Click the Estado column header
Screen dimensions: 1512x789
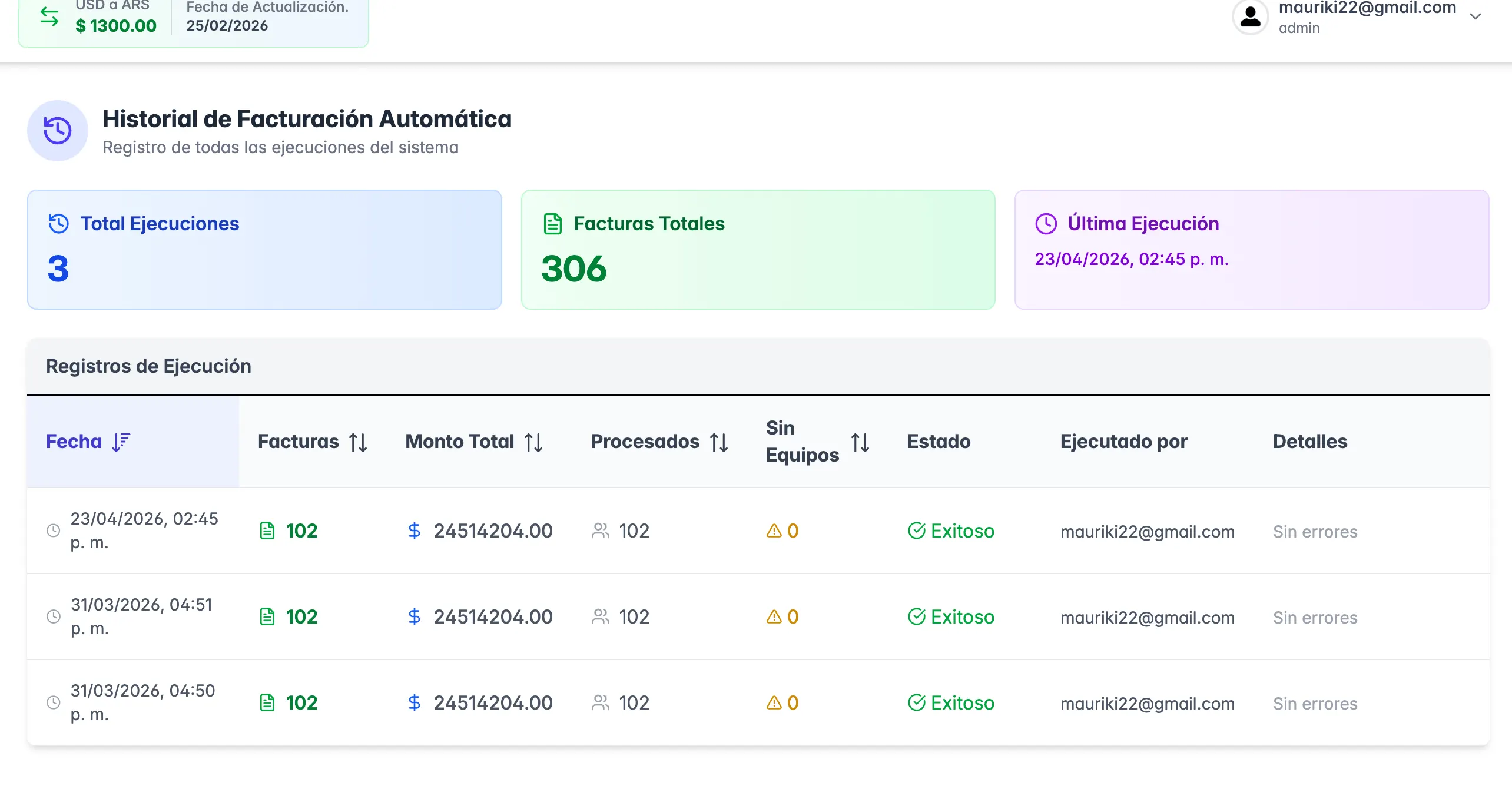(939, 442)
